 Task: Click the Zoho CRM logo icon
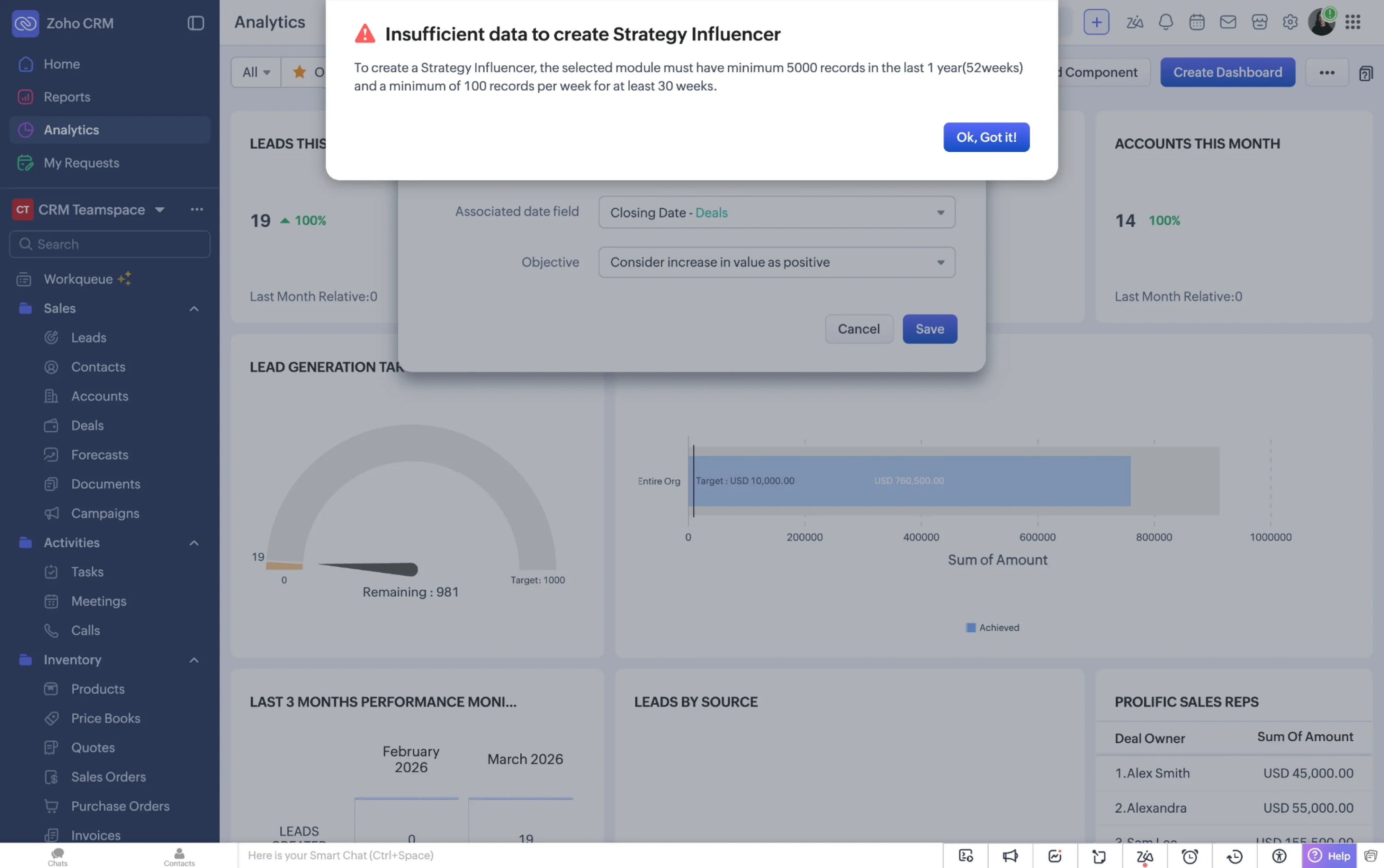25,23
